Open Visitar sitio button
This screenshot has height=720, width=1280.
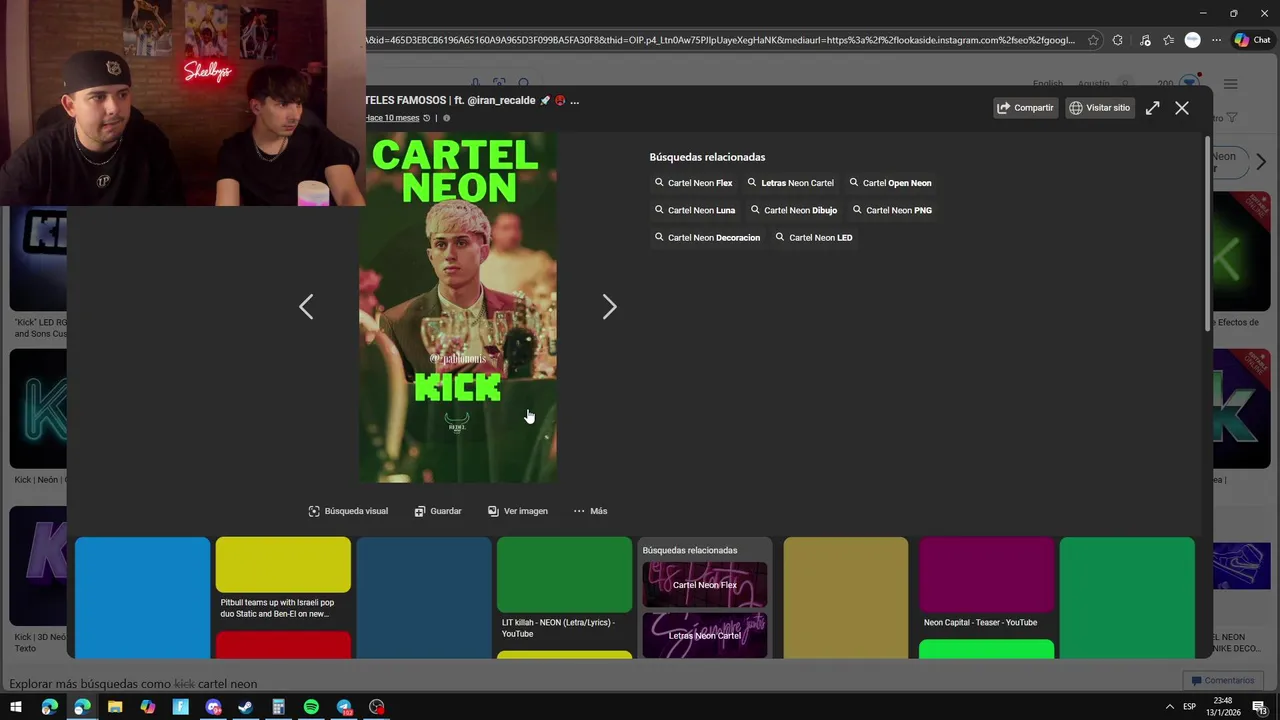pyautogui.click(x=1099, y=108)
